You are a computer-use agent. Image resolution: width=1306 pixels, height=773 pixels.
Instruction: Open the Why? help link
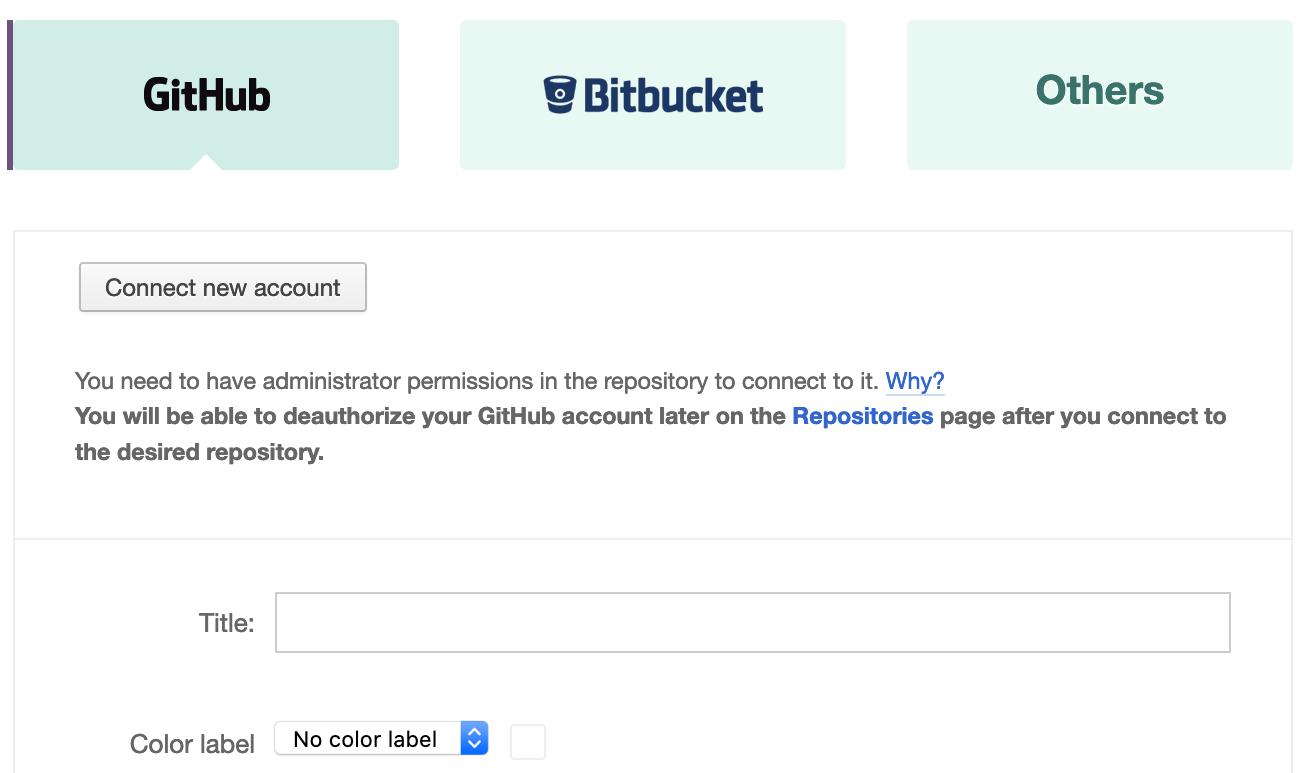(x=915, y=381)
